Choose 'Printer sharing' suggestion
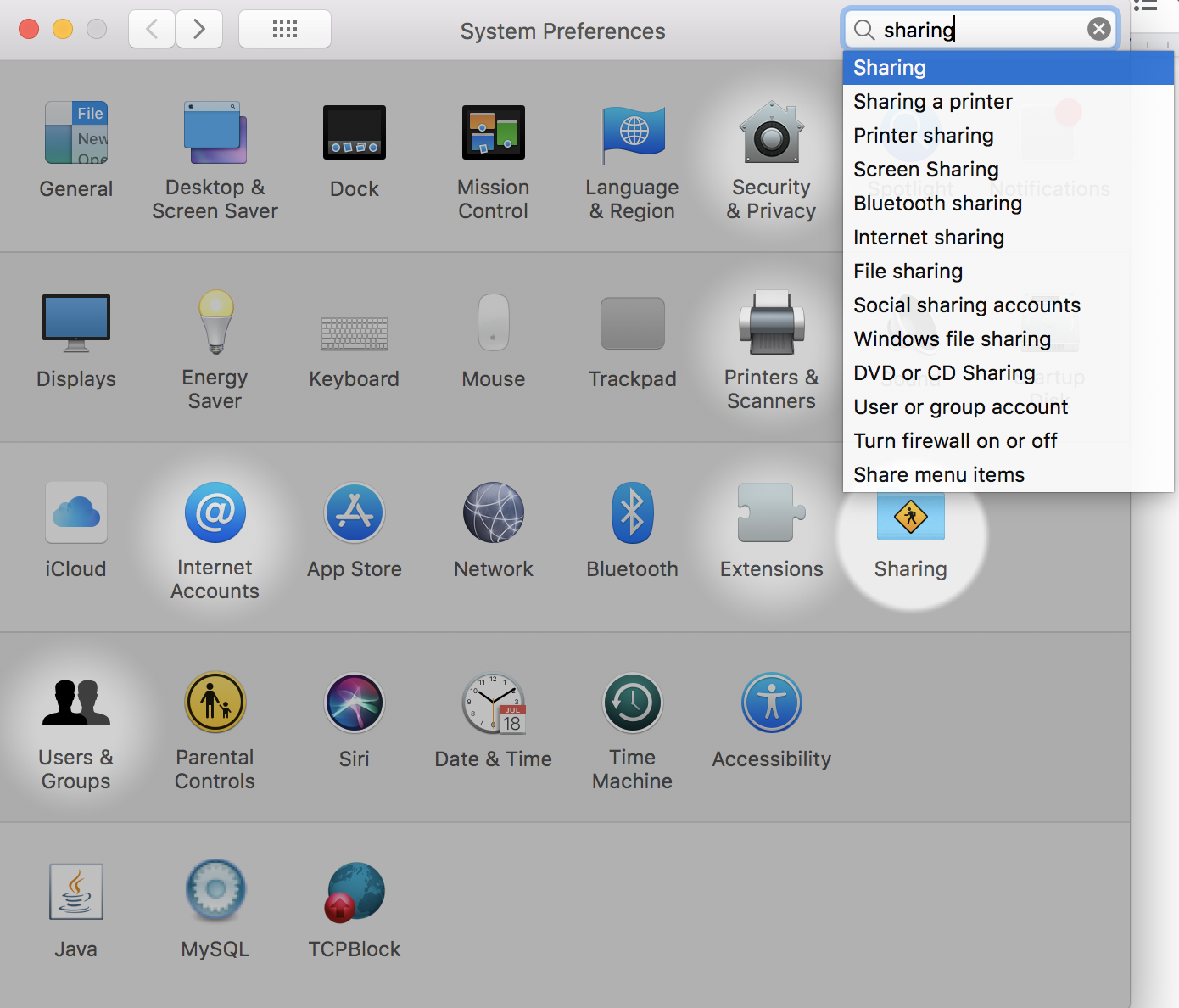Viewport: 1179px width, 1008px height. [x=1009, y=136]
